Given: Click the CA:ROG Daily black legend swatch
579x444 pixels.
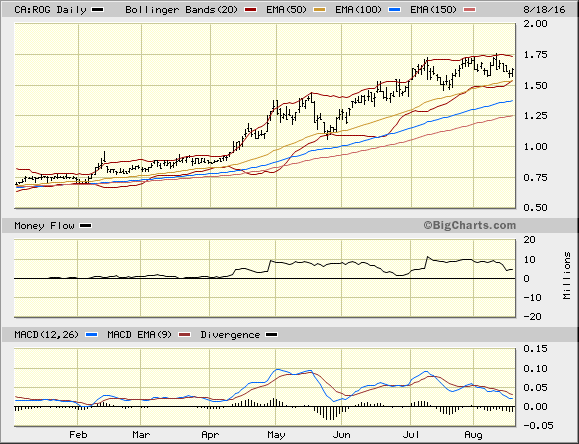Looking at the screenshot, I should tap(98, 10).
